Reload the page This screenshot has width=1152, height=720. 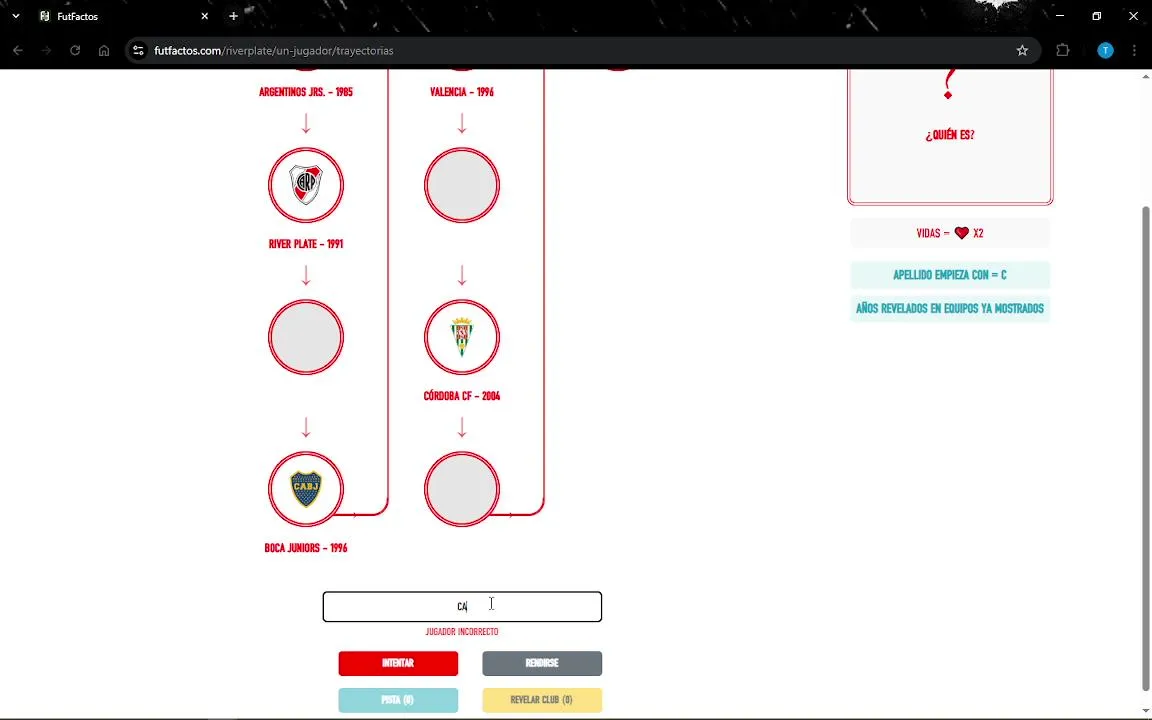pyautogui.click(x=75, y=51)
